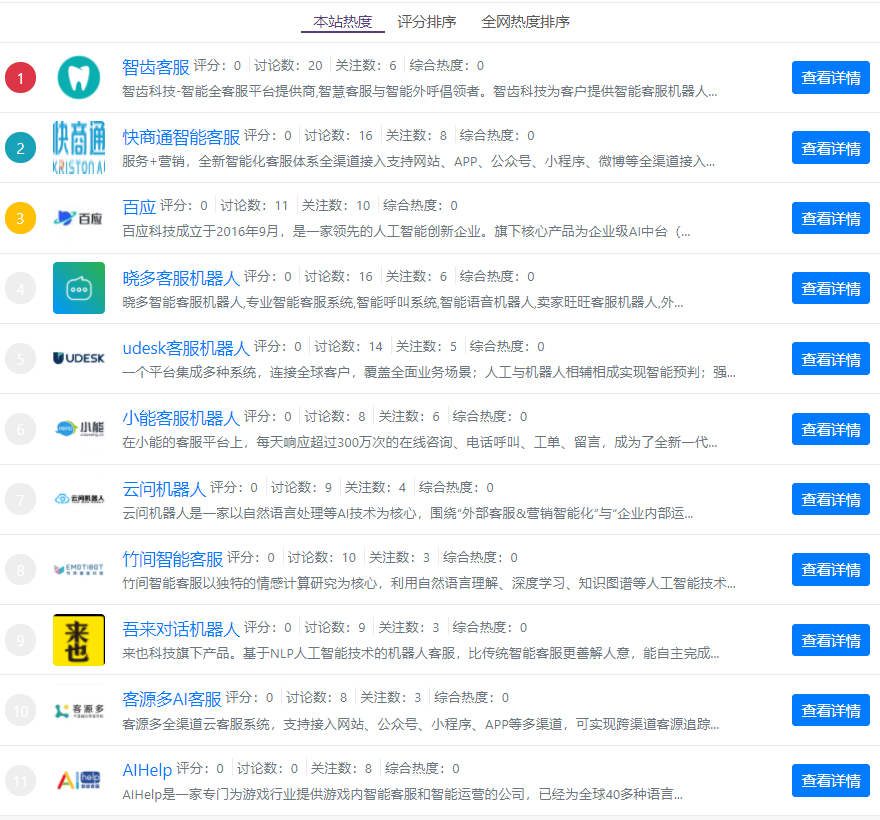Screen dimensions: 880x820
Task: Click 综合热度: 0 on 吾来对话机器人 row
Action: pyautogui.click(x=490, y=628)
